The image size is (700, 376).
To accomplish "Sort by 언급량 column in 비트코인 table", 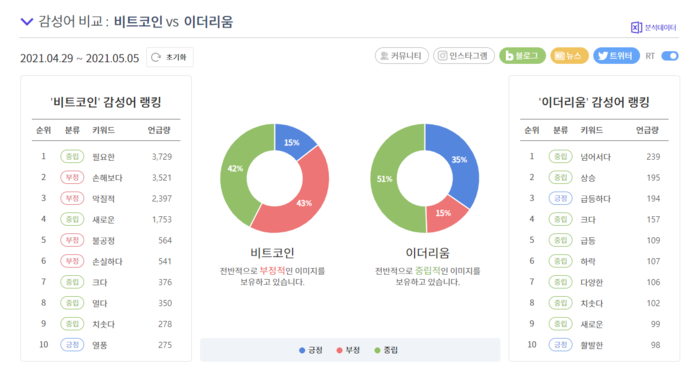I will point(159,130).
